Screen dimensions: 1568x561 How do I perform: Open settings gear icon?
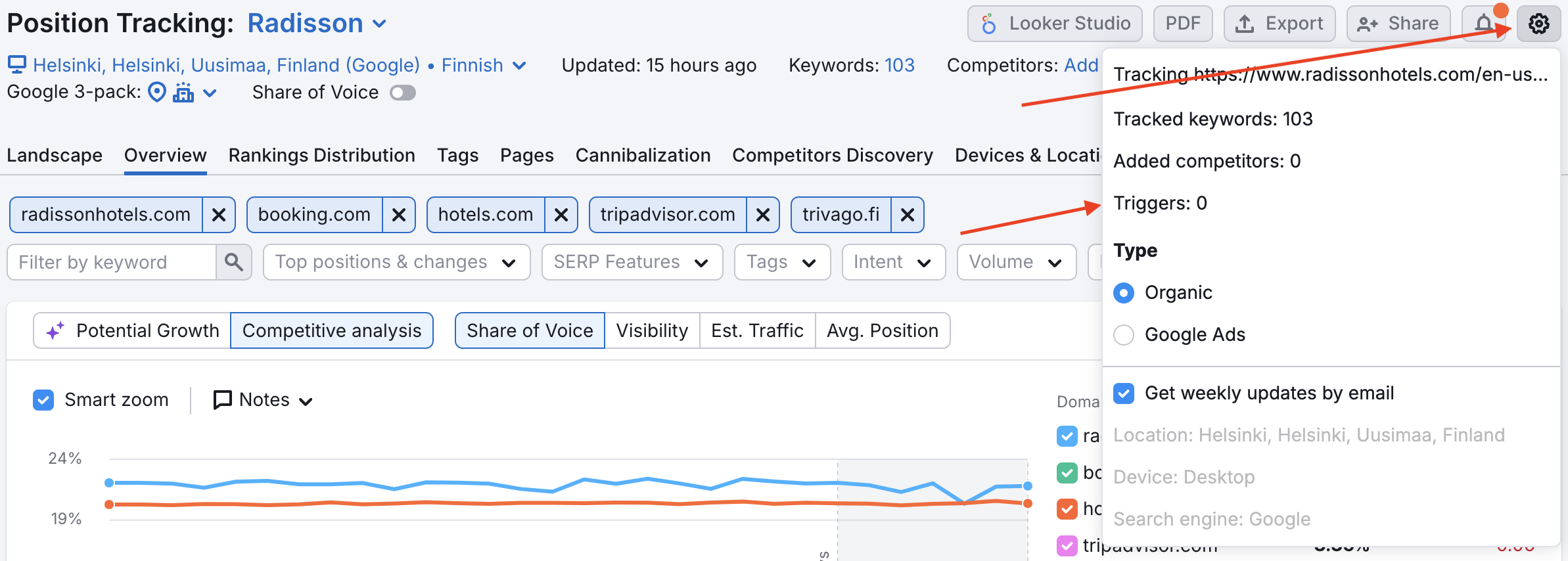[x=1538, y=24]
